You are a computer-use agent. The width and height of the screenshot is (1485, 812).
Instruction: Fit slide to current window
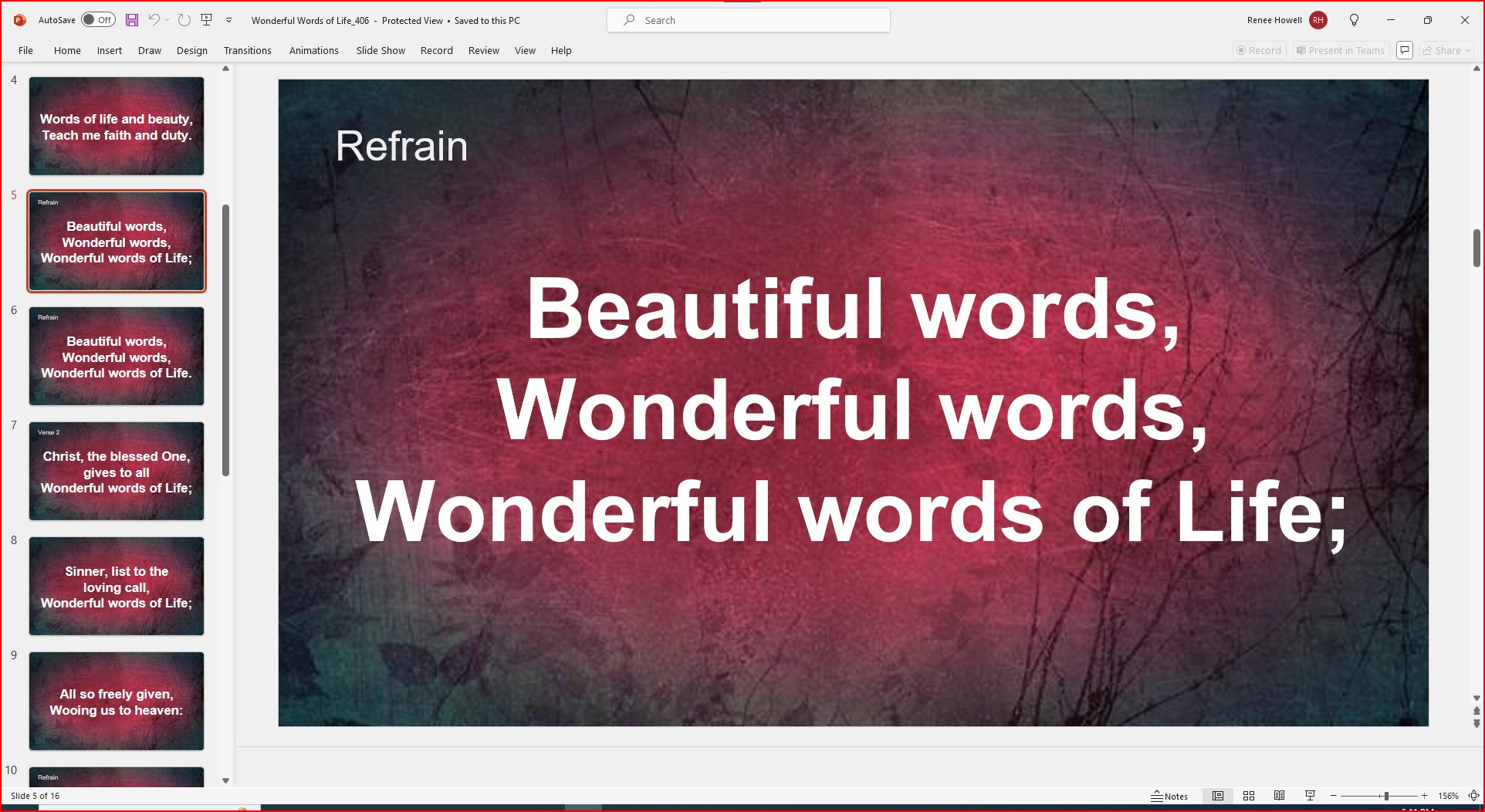(1473, 796)
